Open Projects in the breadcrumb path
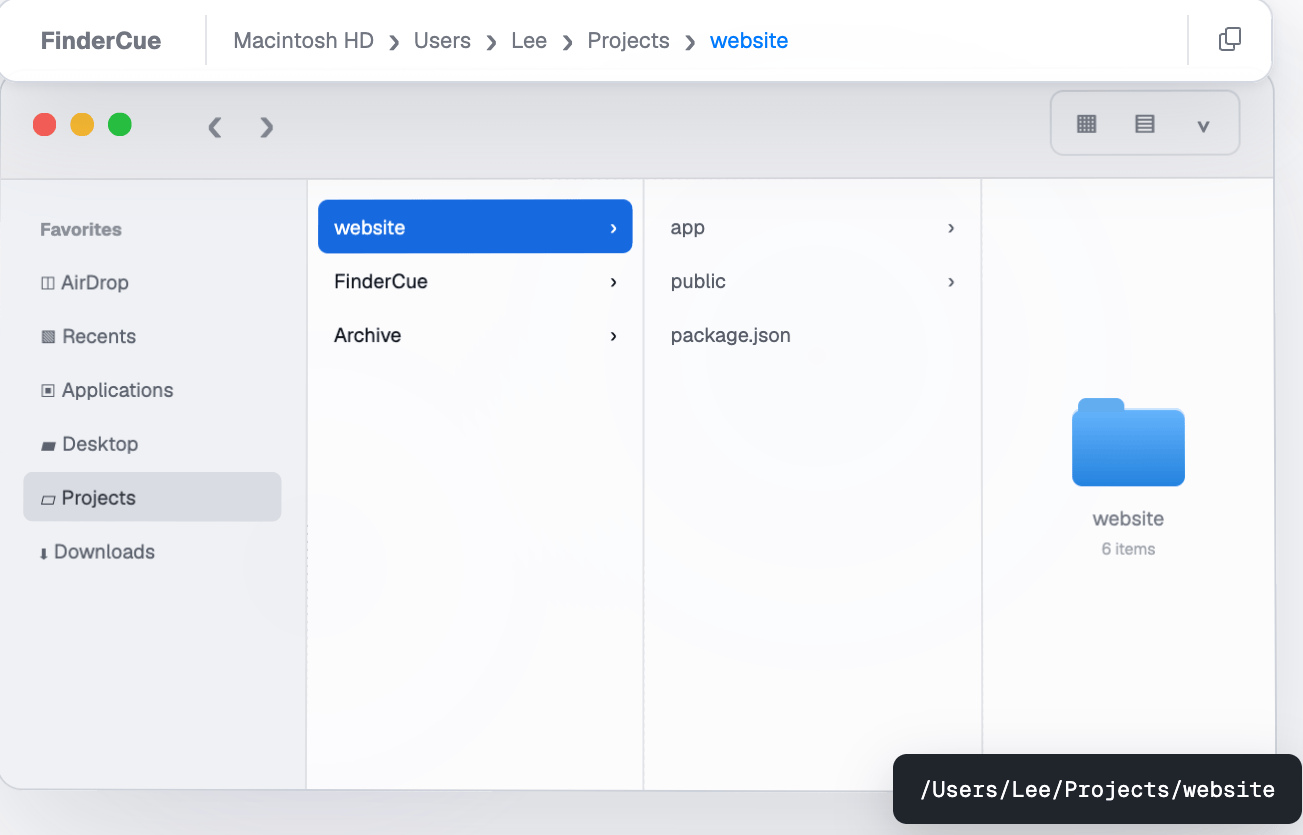 click(x=628, y=41)
